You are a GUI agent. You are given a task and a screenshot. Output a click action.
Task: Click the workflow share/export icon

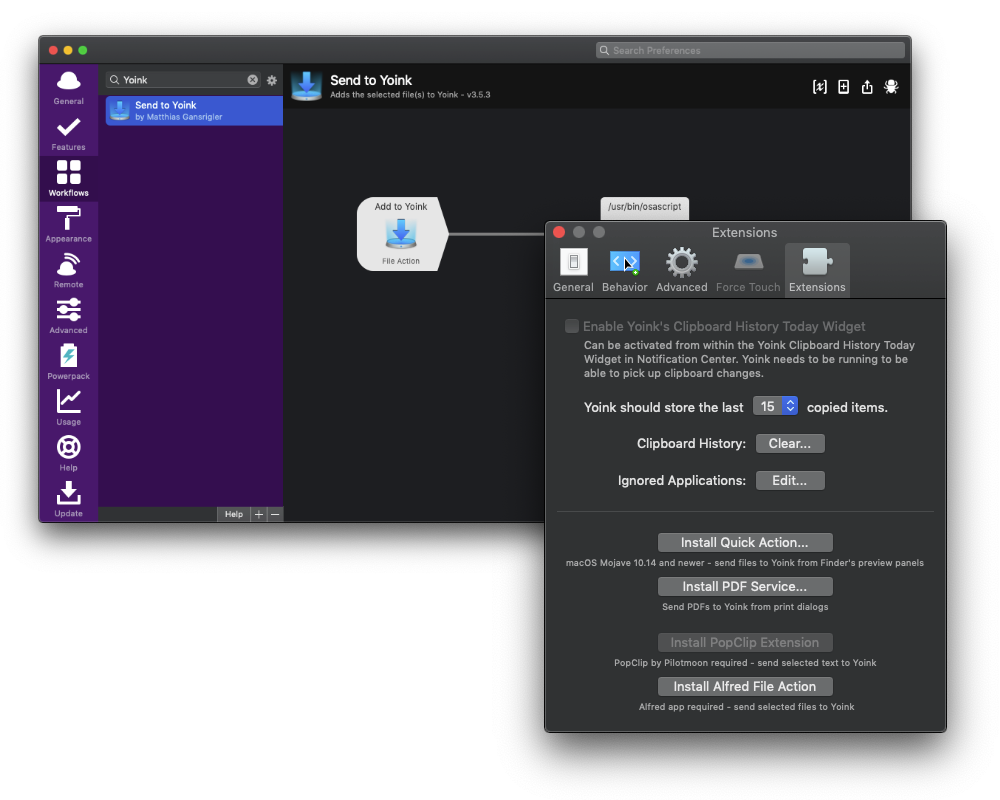867,87
